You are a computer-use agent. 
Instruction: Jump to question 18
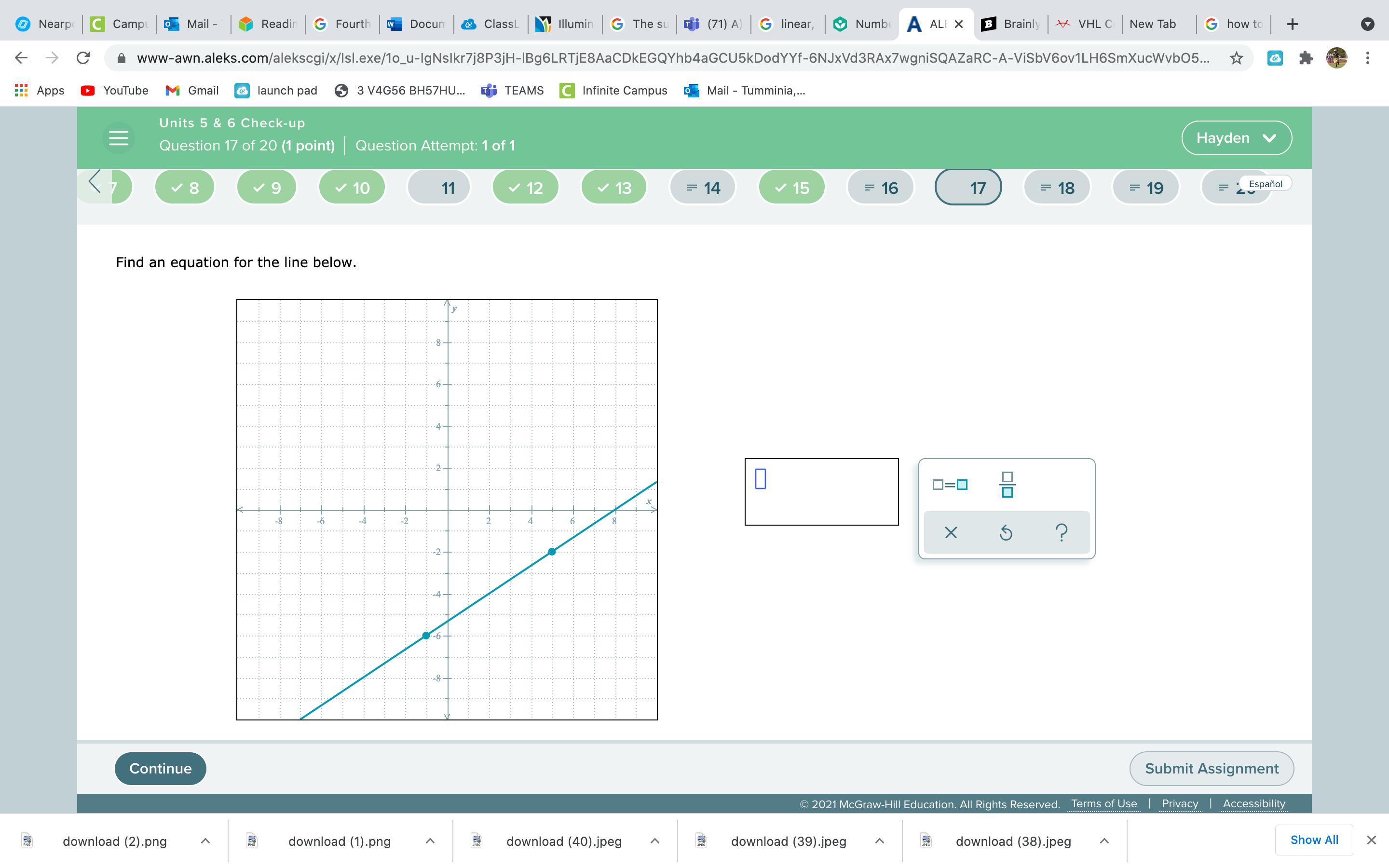coord(1057,188)
